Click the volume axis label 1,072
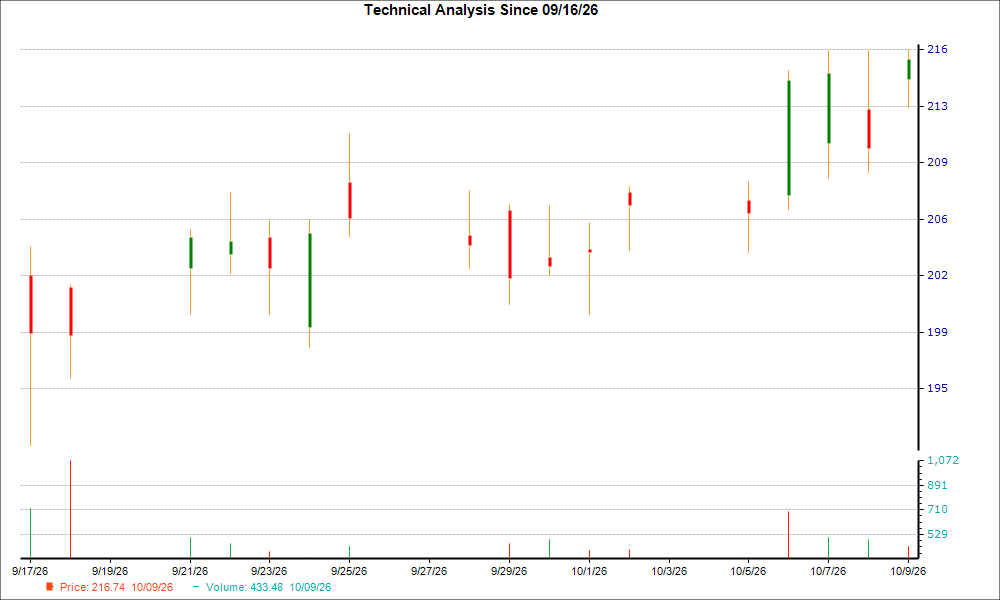Viewport: 1000px width, 600px height. pyautogui.click(x=943, y=460)
